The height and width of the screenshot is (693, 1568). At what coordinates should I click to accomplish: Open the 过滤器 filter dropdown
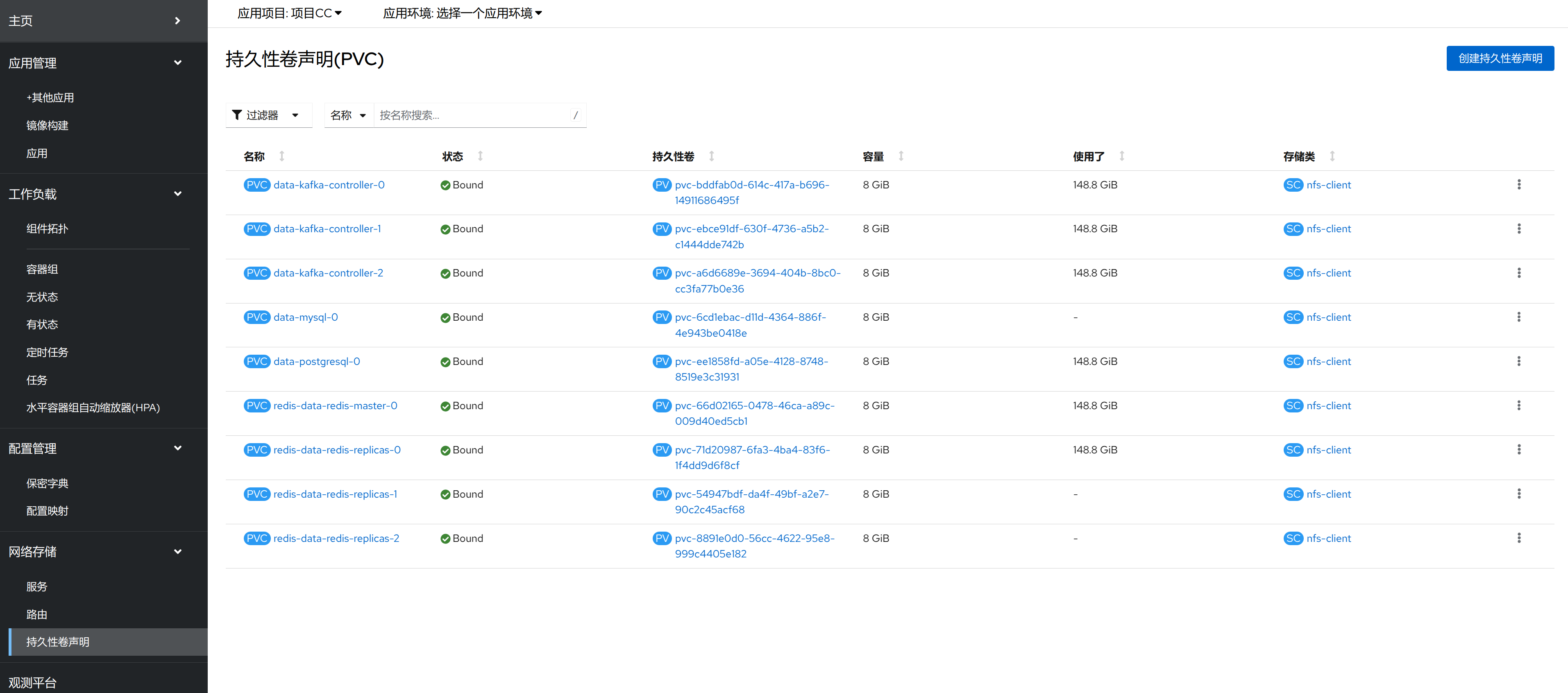coord(268,115)
